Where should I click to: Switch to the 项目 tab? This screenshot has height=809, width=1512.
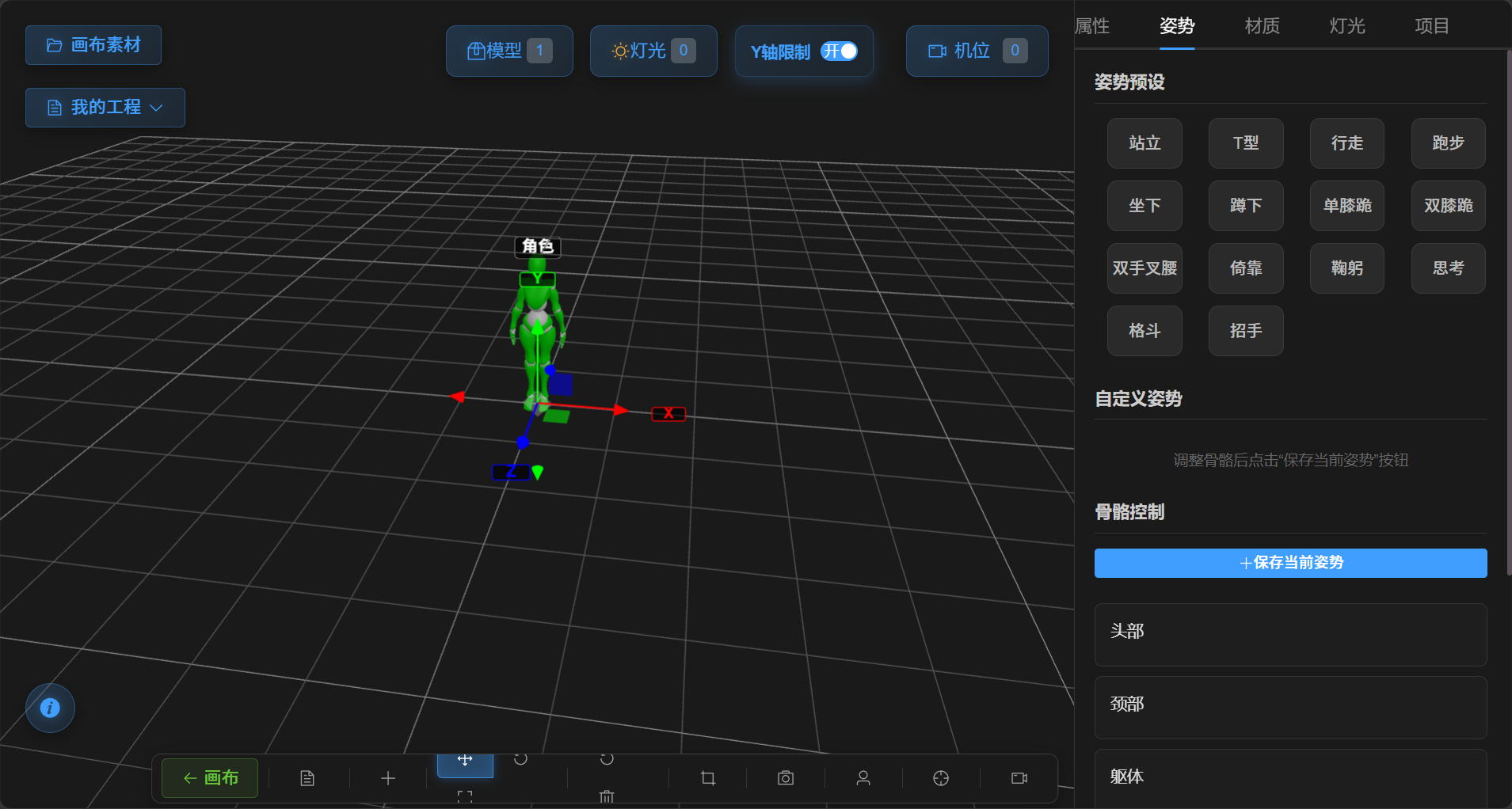(1432, 26)
